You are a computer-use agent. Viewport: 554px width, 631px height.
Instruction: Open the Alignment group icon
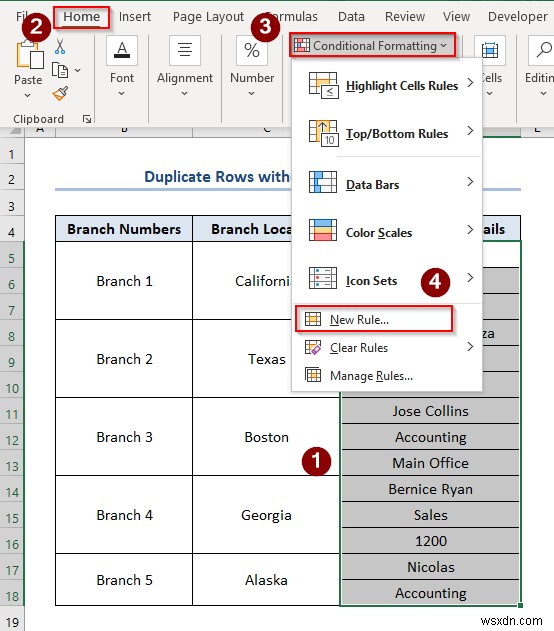coord(185,50)
